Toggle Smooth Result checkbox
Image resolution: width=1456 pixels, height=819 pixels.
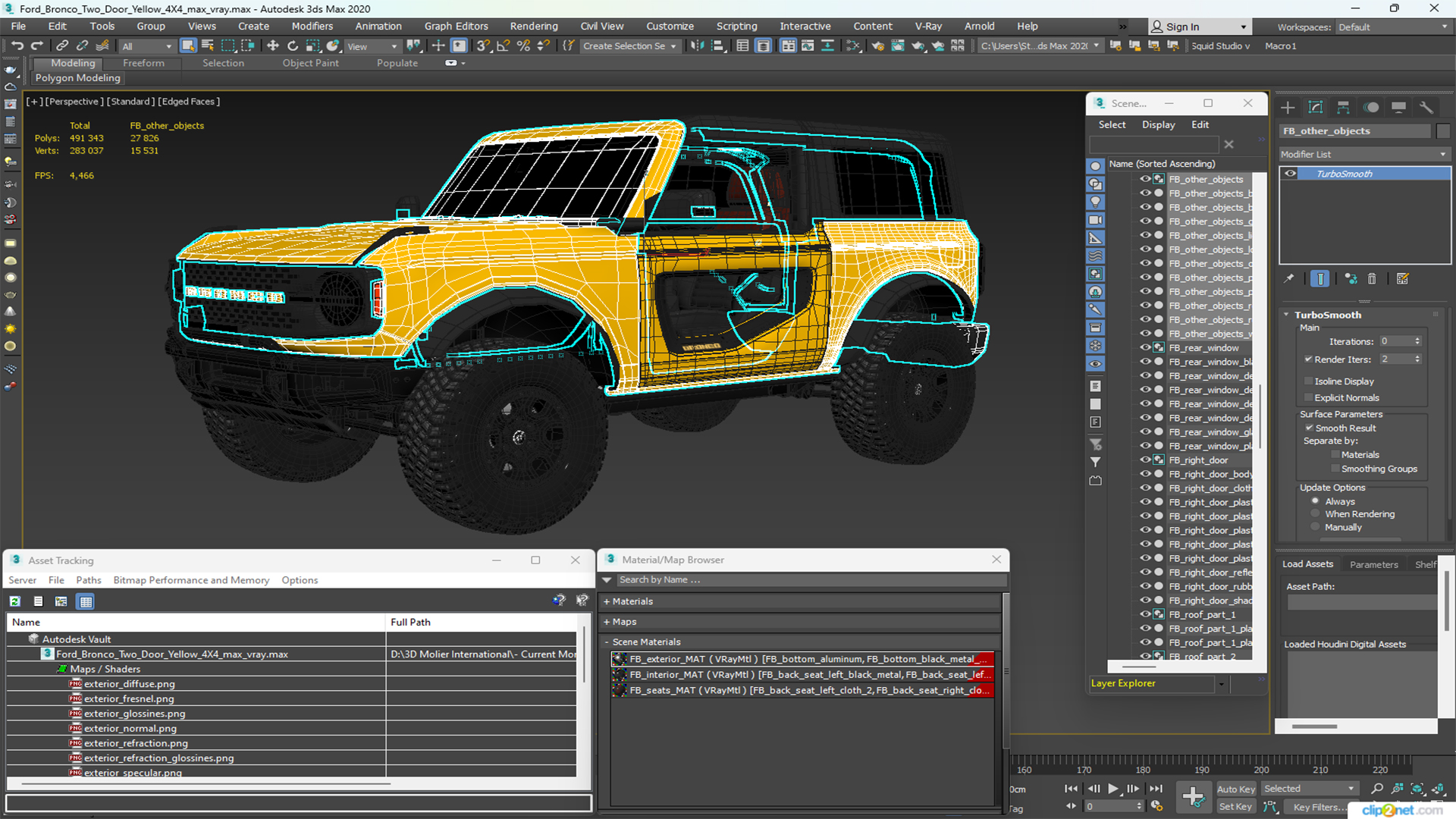1309,428
